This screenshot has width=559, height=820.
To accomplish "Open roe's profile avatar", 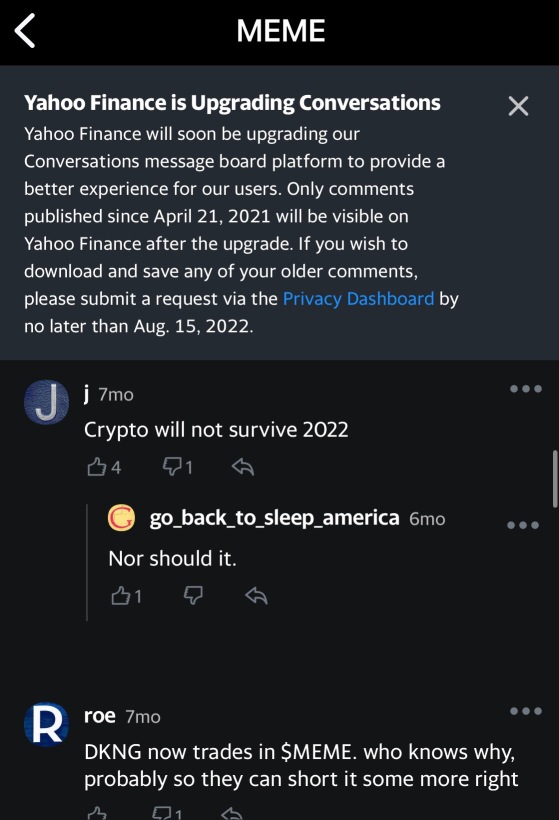I will coord(47,724).
